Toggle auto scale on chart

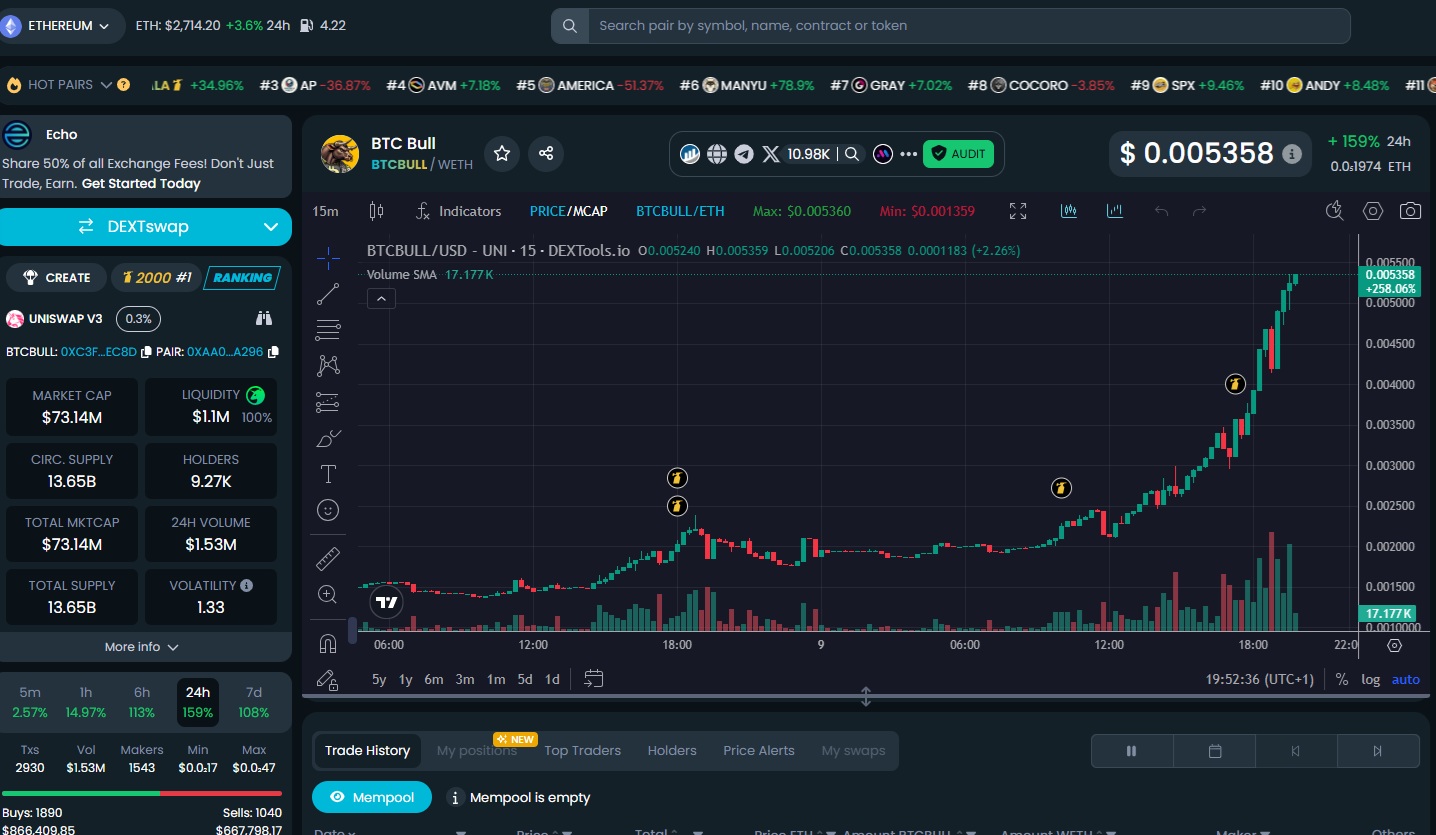click(x=1405, y=679)
